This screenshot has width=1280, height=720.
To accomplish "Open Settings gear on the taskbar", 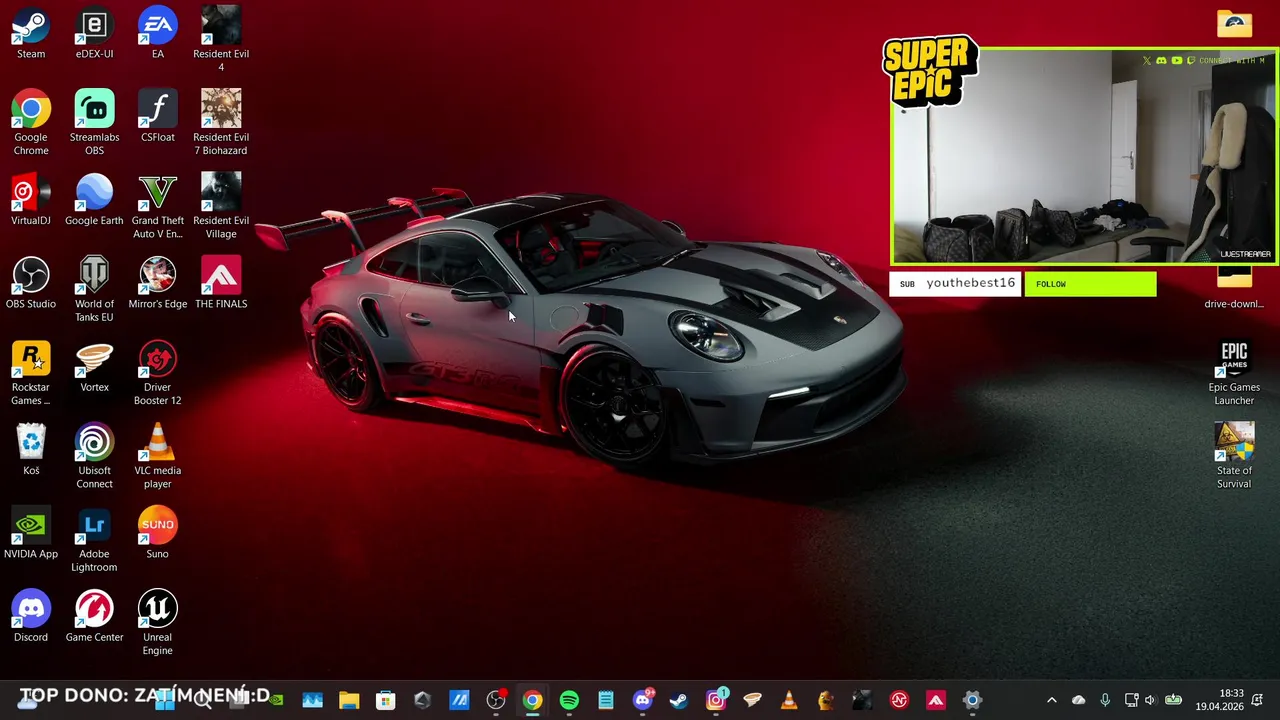I will [972, 700].
